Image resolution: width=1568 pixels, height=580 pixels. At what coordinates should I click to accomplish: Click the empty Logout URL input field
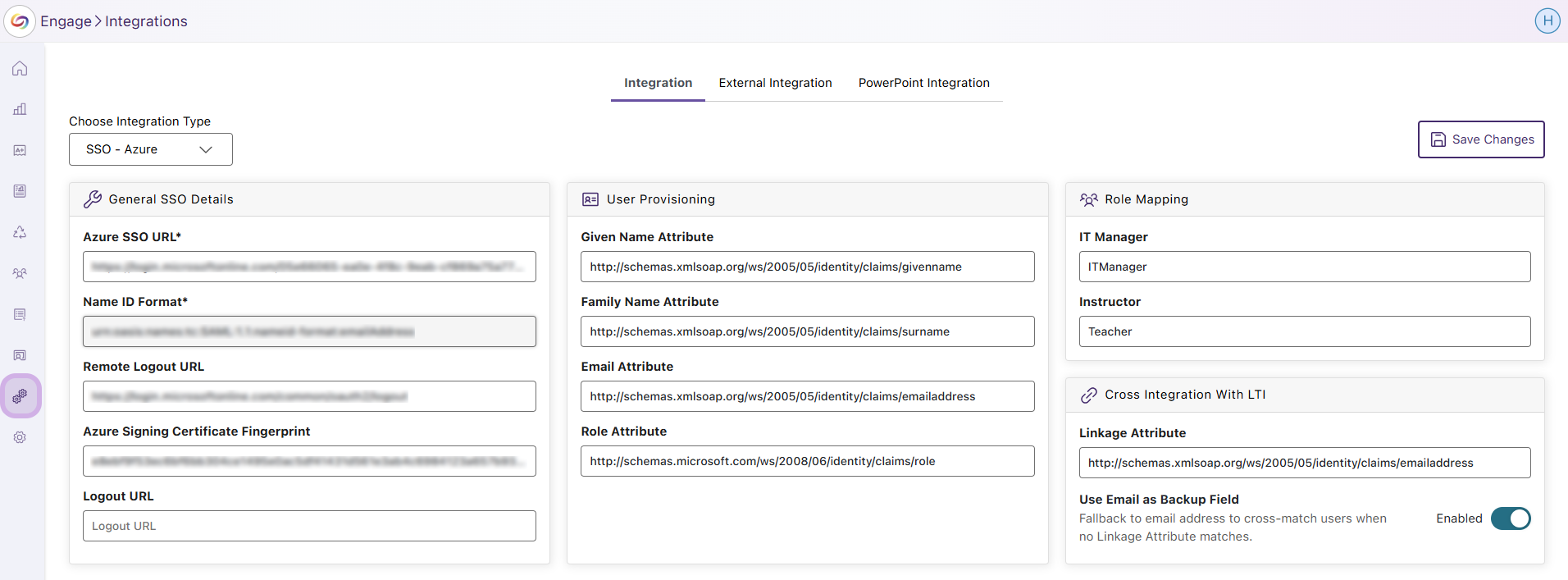(x=309, y=526)
